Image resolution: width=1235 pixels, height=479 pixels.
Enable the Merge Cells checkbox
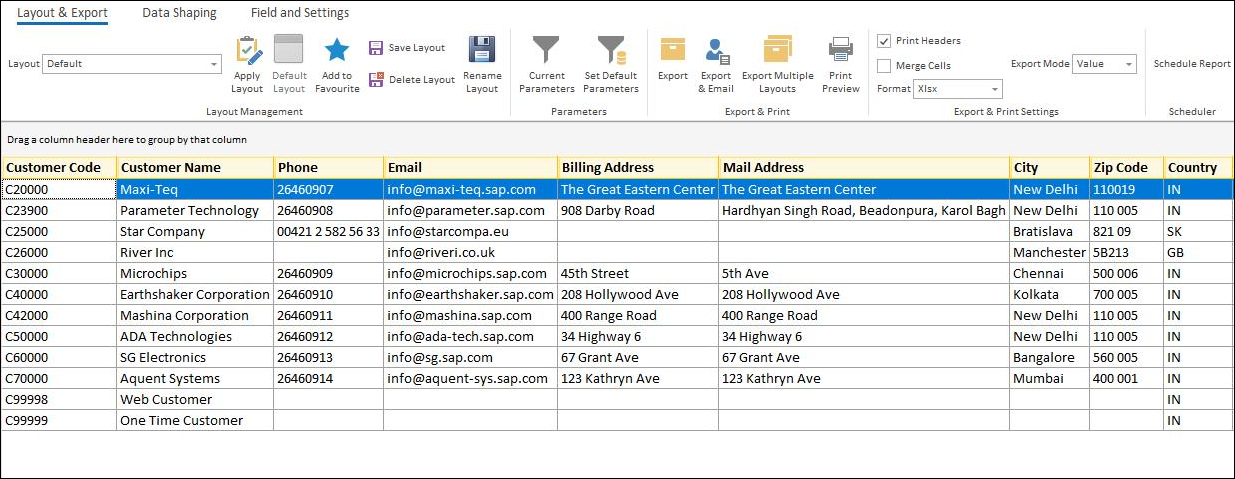(x=884, y=66)
